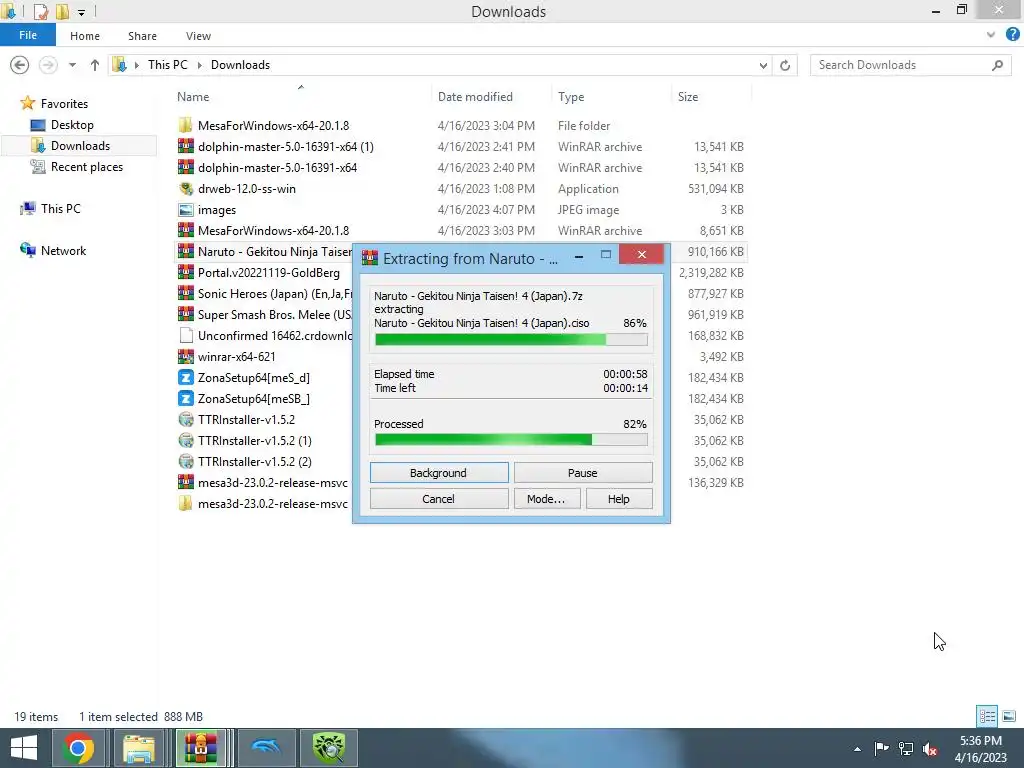This screenshot has width=1024, height=768.
Task: Sort files by Size column header
Action: (x=688, y=97)
